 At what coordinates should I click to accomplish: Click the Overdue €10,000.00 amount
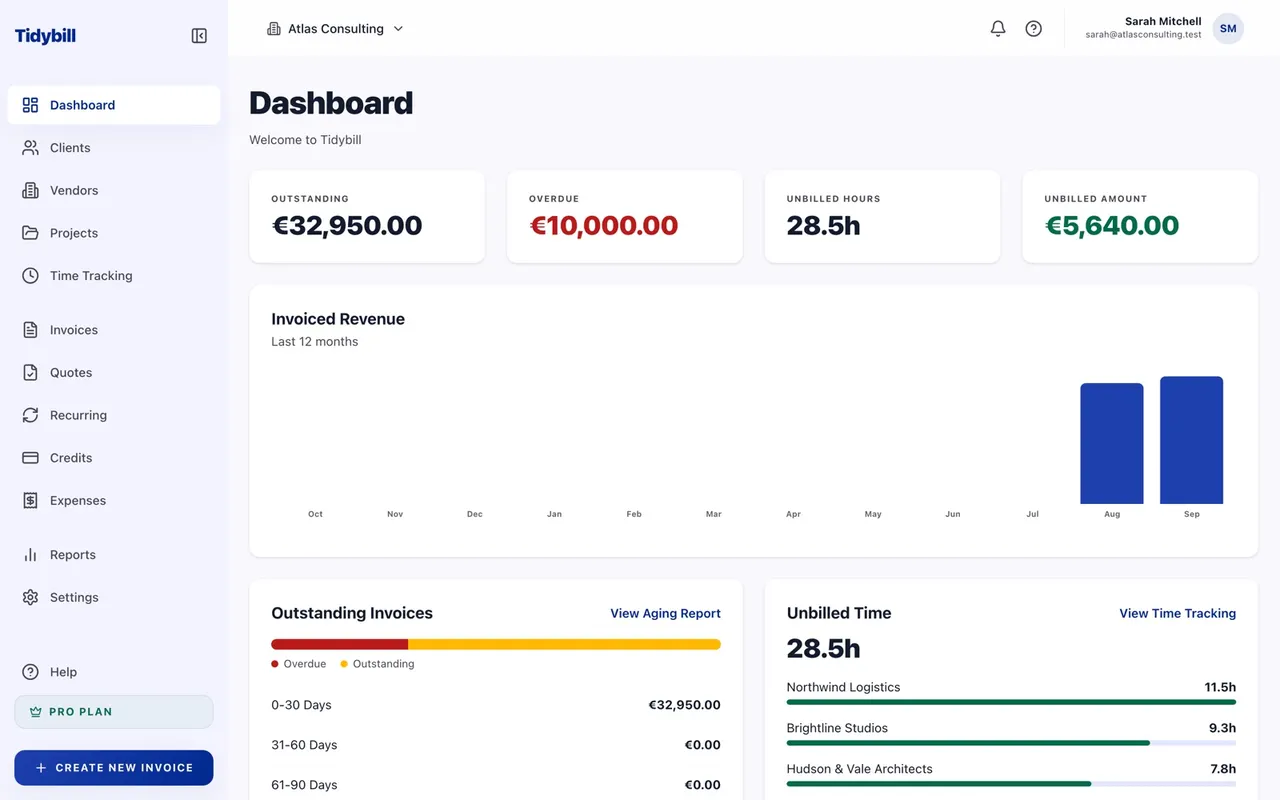pyautogui.click(x=603, y=226)
